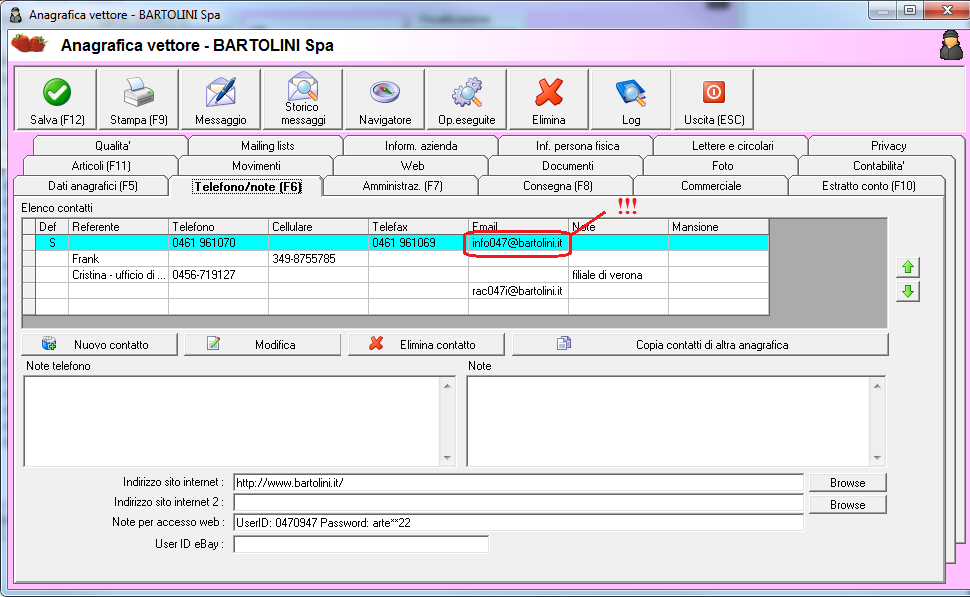Click Copia contatti di altra anagrafica
The width and height of the screenshot is (970, 597).
click(700, 345)
